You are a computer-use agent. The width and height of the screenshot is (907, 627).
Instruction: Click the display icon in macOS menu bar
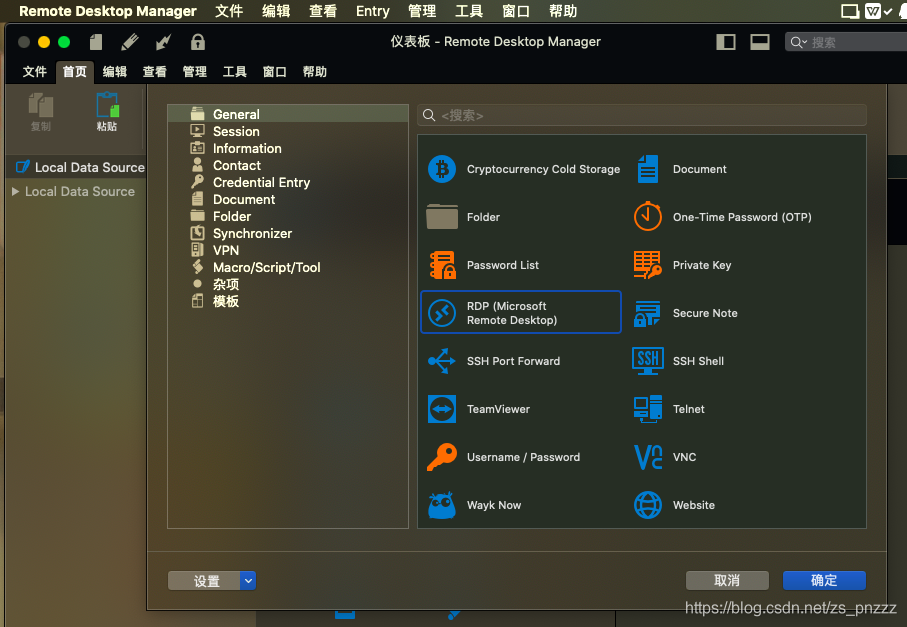pos(850,11)
